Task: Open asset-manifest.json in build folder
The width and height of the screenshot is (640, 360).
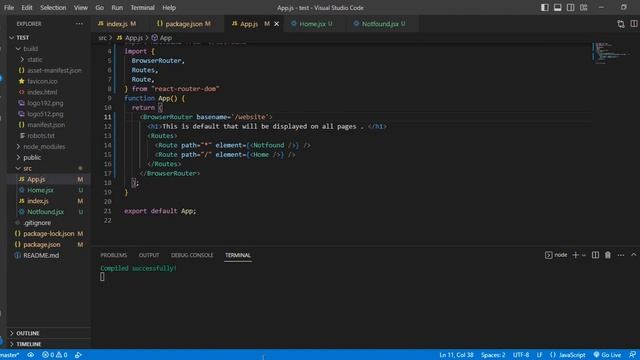Action: point(49,70)
